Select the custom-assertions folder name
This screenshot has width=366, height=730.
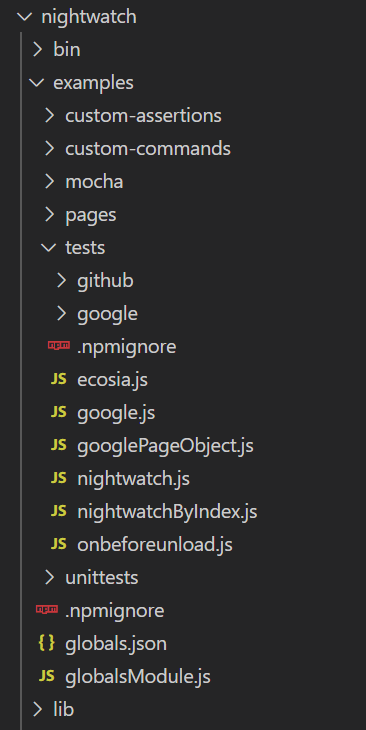tap(143, 116)
